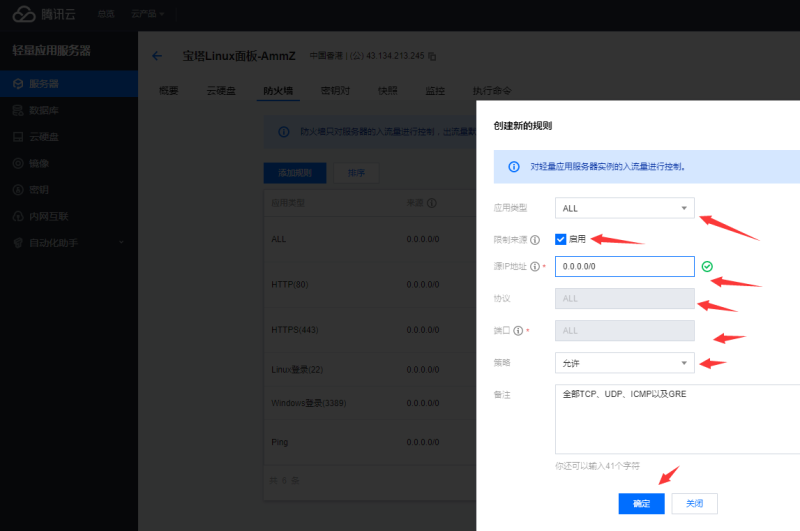Click the disabled 协议 ALL field
The height and width of the screenshot is (531, 800).
coord(624,298)
